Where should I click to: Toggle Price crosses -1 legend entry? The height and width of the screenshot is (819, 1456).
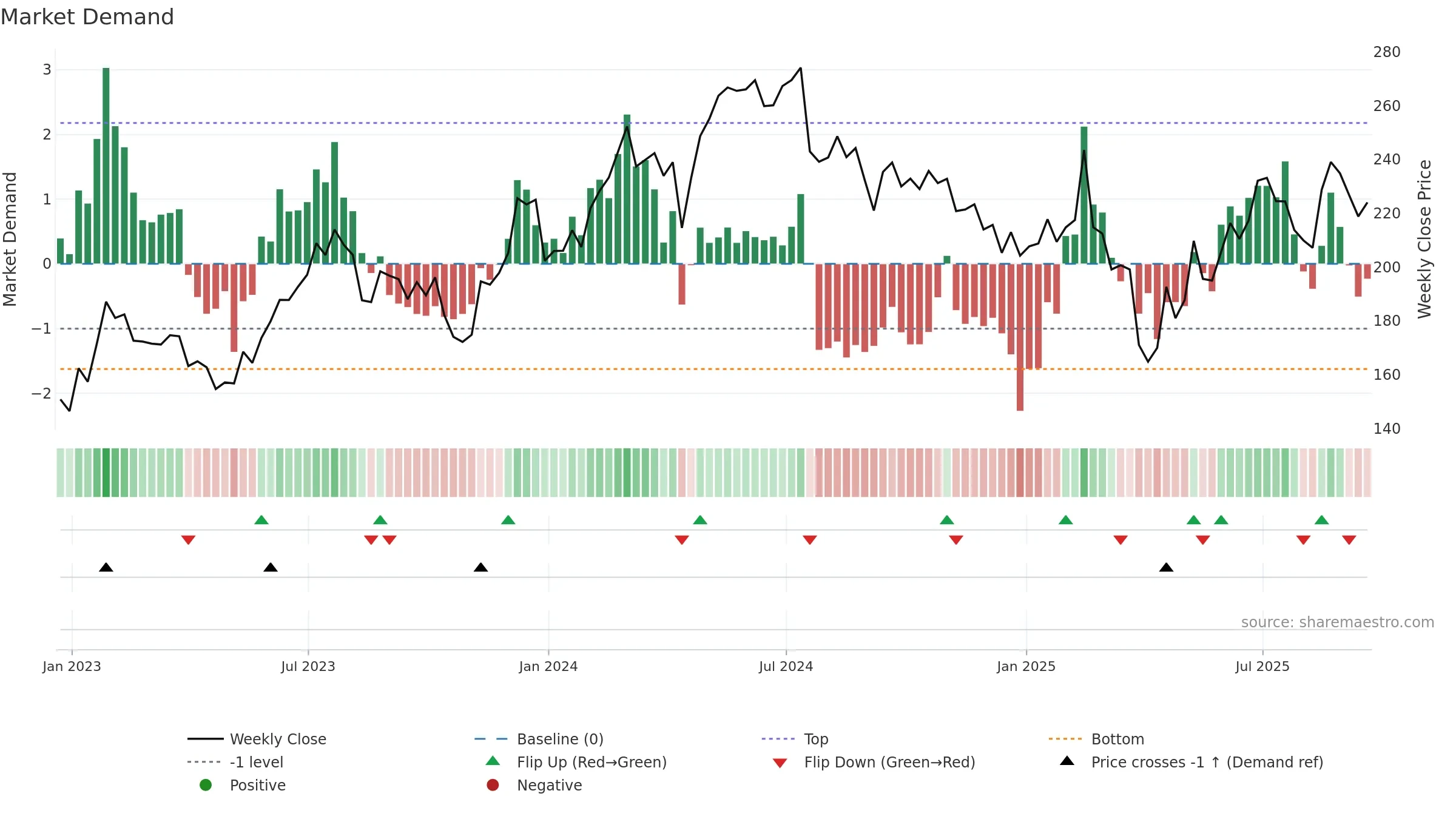pyautogui.click(x=1191, y=762)
